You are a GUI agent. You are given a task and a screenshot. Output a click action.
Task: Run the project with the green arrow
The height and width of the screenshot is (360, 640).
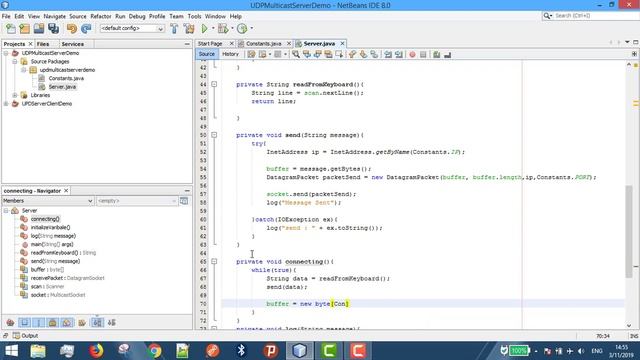point(204,28)
